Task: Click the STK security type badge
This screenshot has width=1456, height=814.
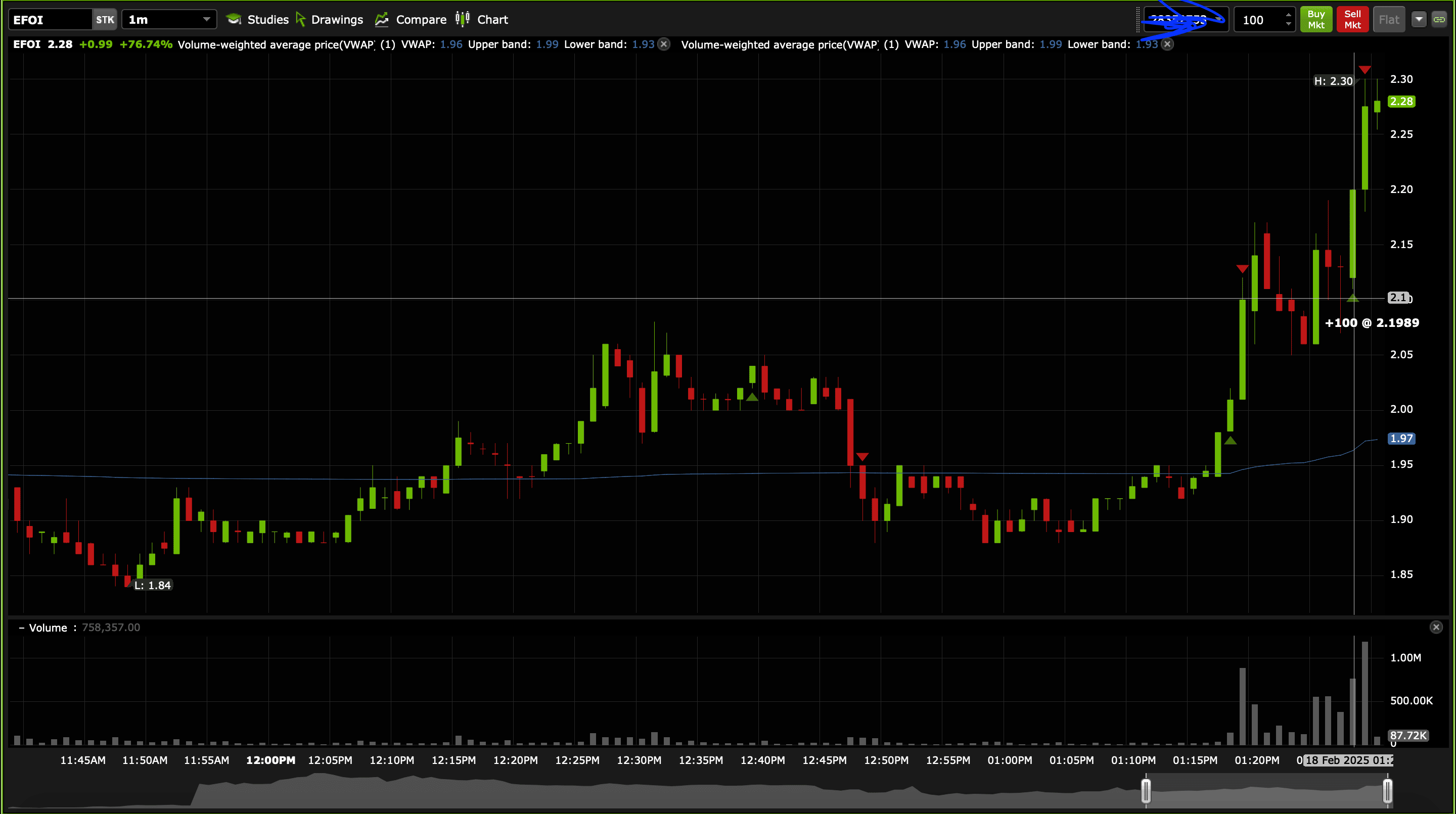Action: click(x=105, y=20)
